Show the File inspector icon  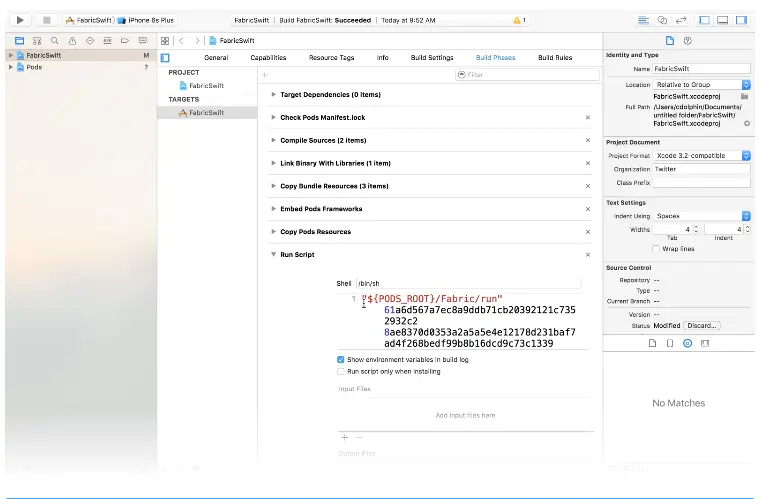(670, 41)
